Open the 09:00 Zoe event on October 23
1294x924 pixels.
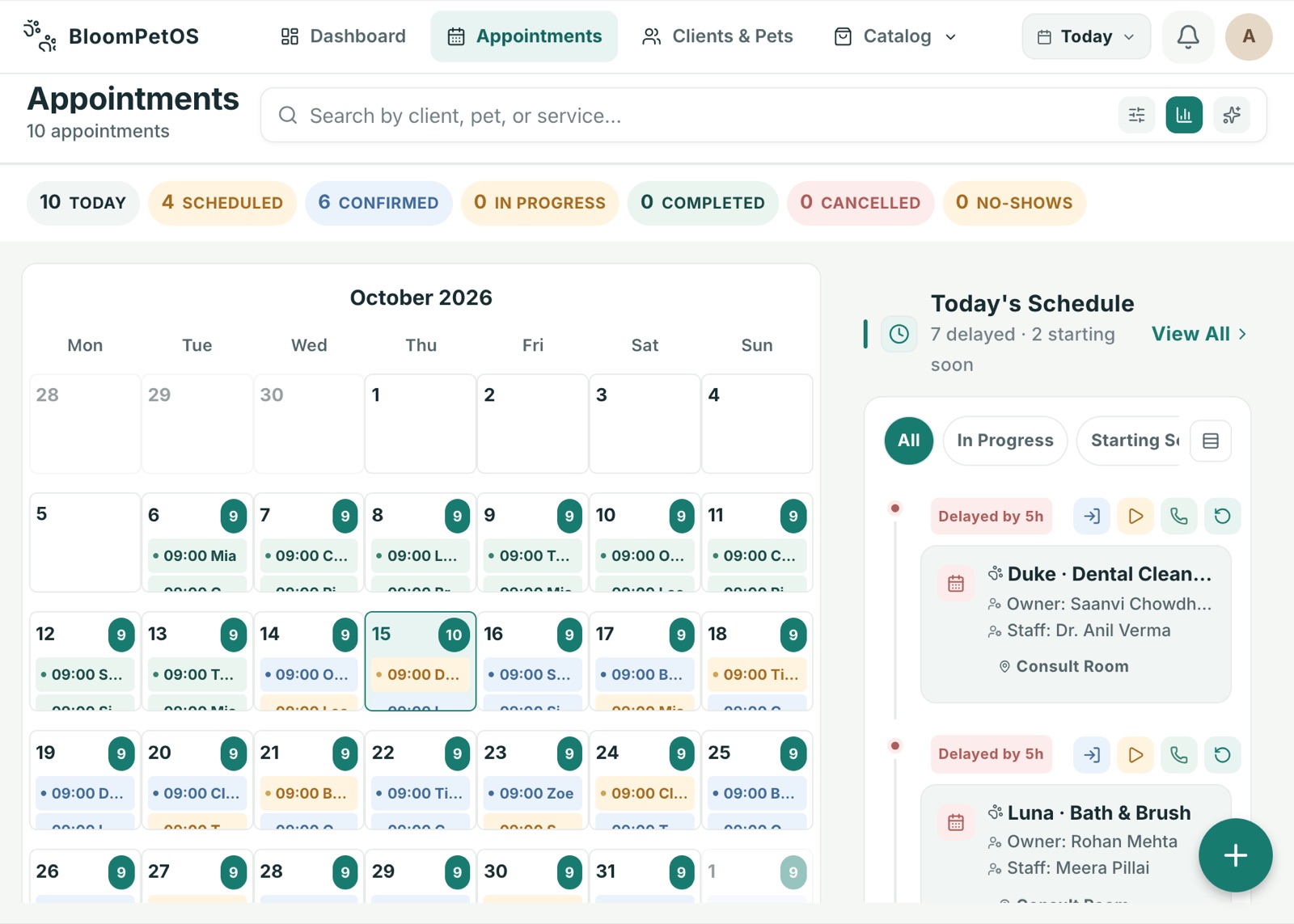pos(533,793)
